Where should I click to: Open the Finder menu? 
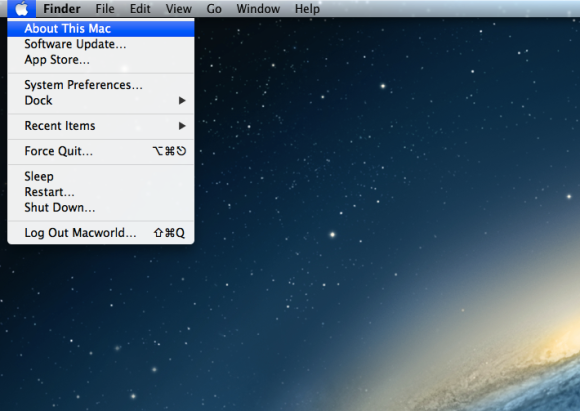pos(62,9)
